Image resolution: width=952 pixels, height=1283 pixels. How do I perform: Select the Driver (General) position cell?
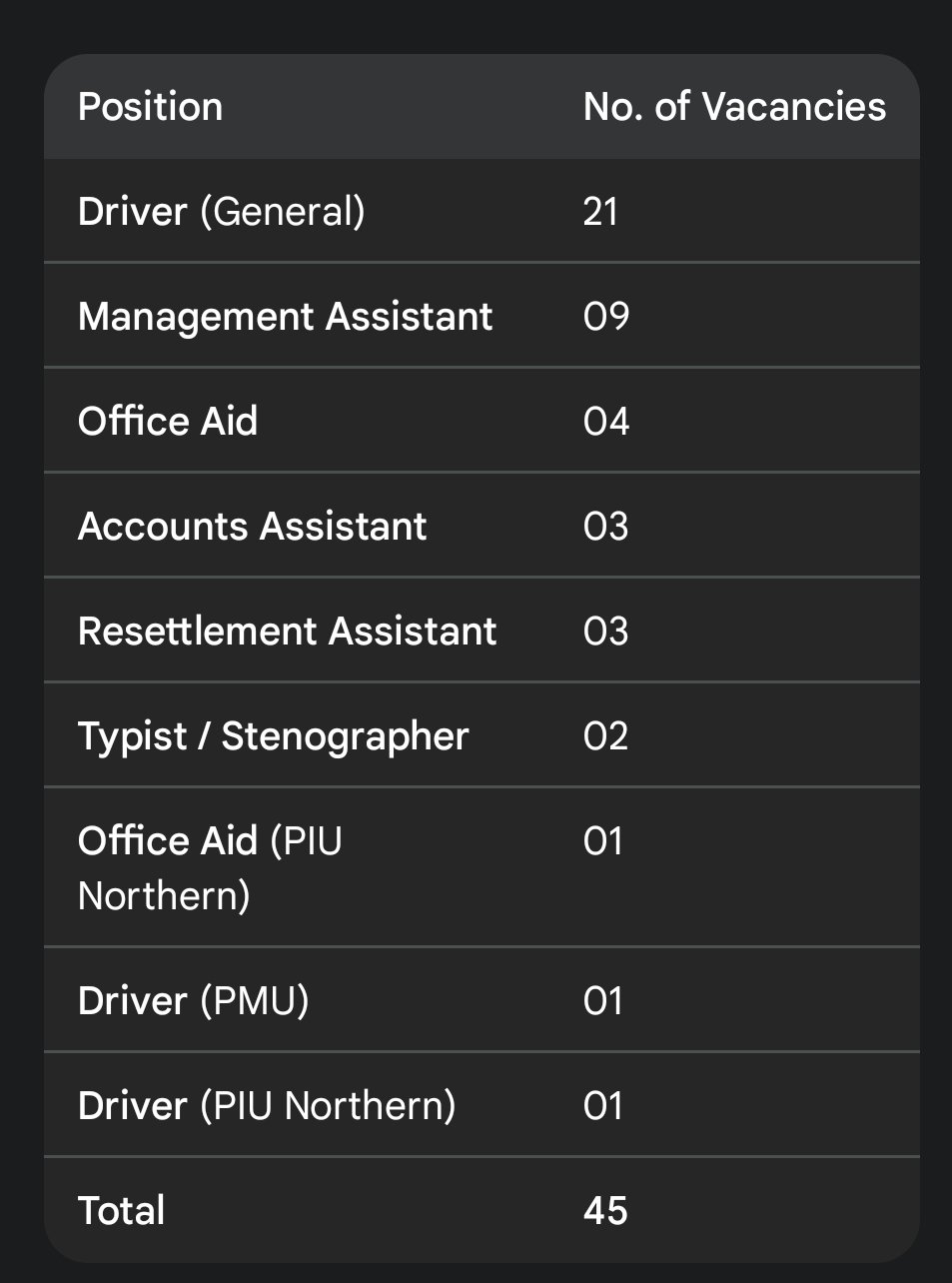221,212
